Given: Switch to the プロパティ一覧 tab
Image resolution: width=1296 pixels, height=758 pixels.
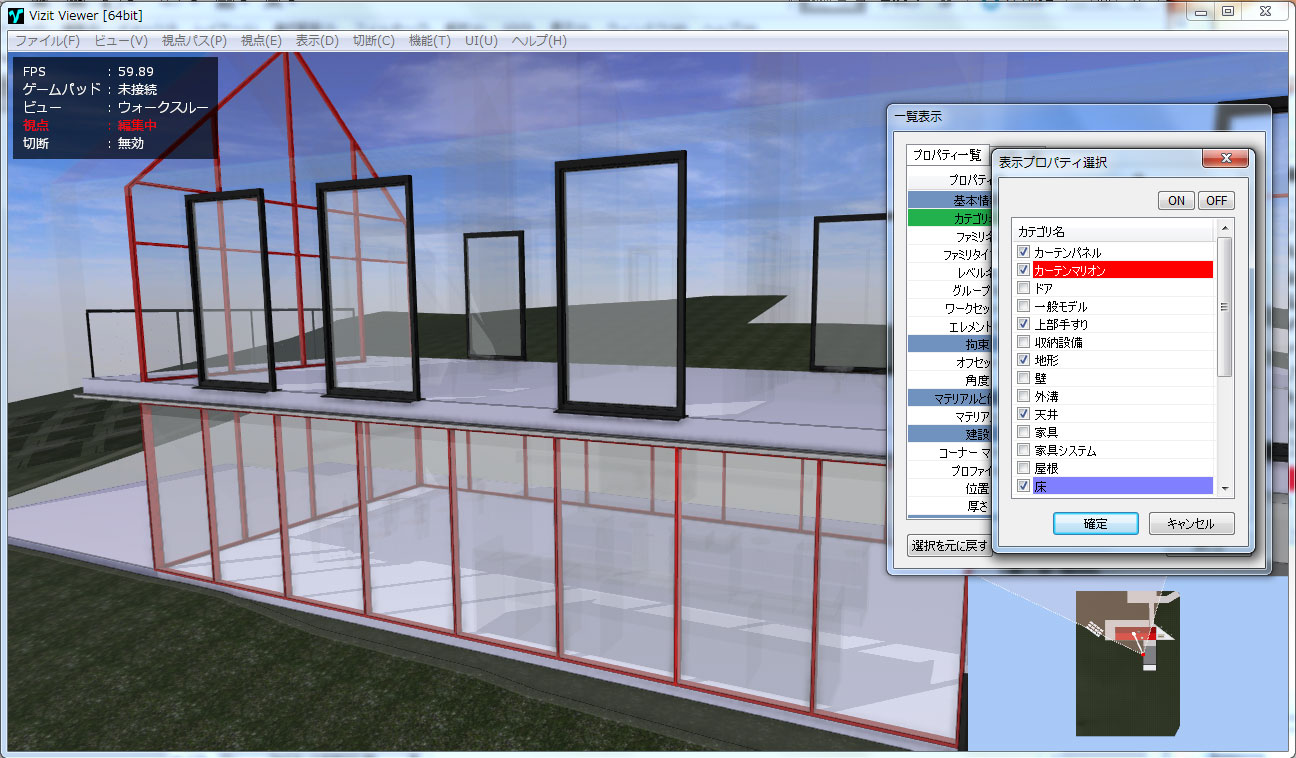Looking at the screenshot, I should click(x=946, y=155).
